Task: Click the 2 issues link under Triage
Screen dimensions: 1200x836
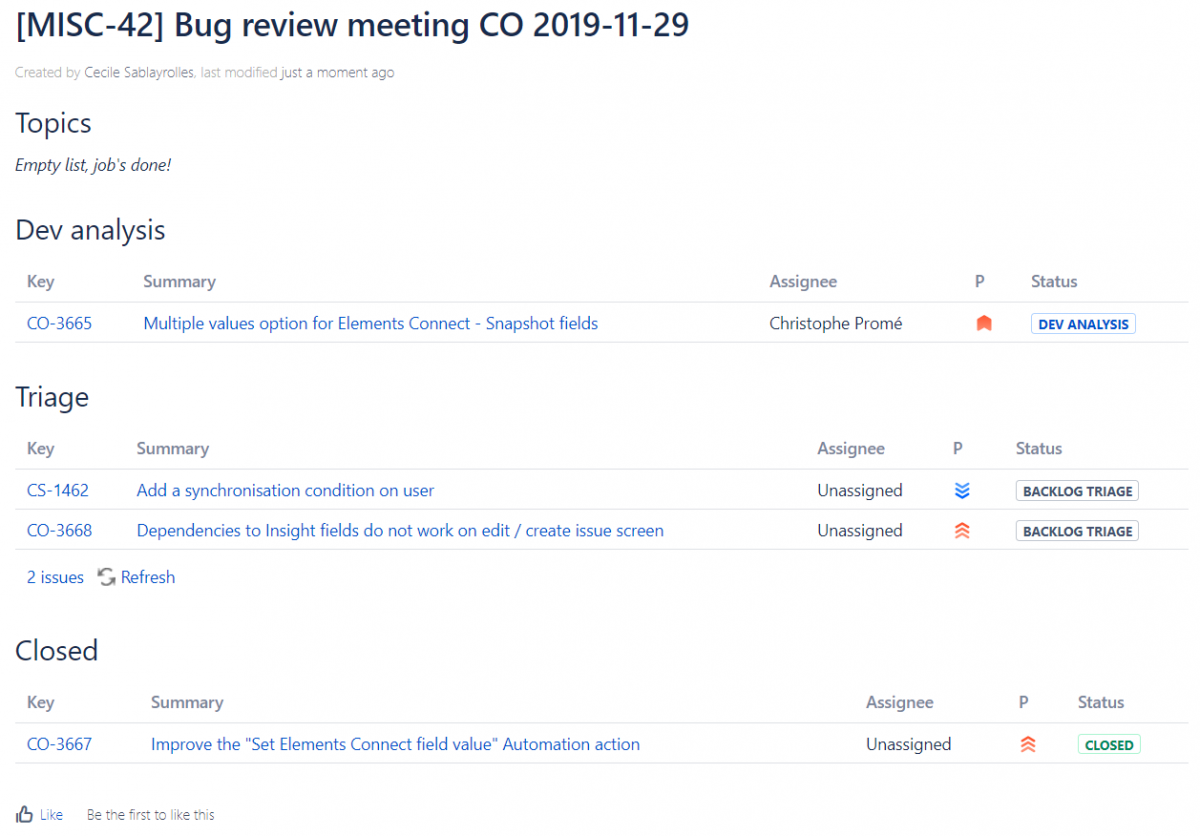Action: (x=54, y=577)
